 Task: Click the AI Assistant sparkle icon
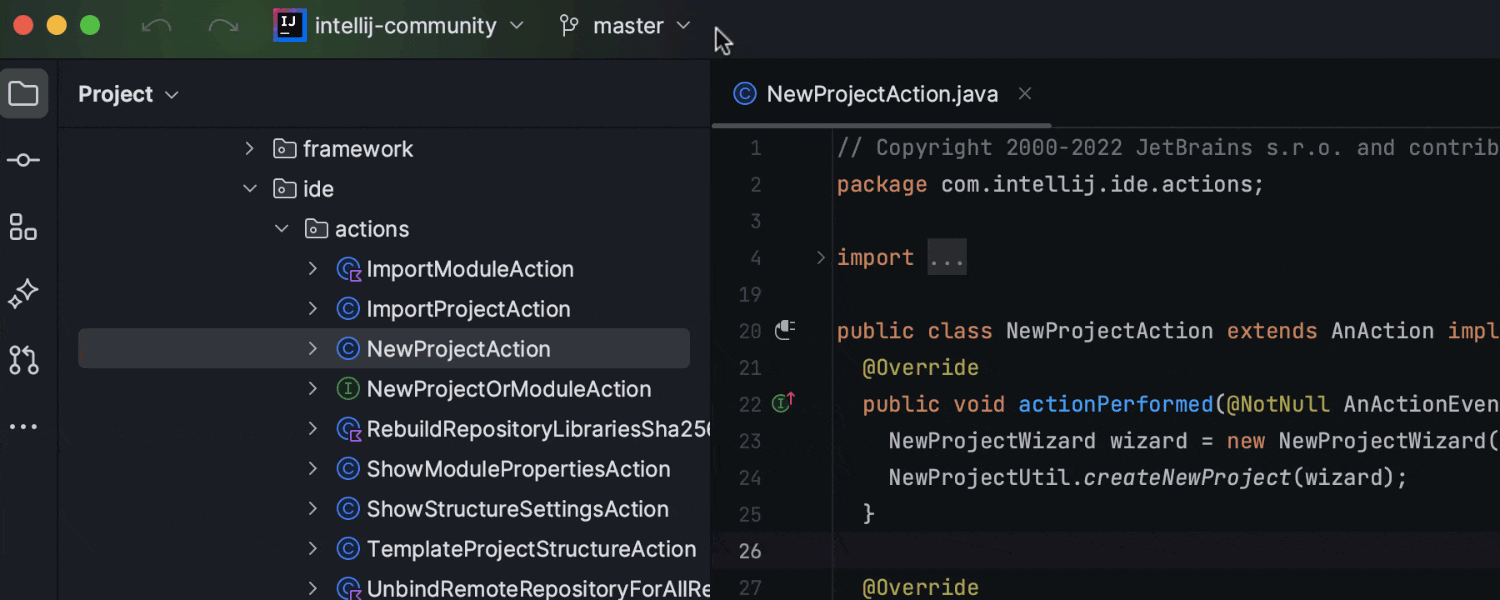[24, 294]
